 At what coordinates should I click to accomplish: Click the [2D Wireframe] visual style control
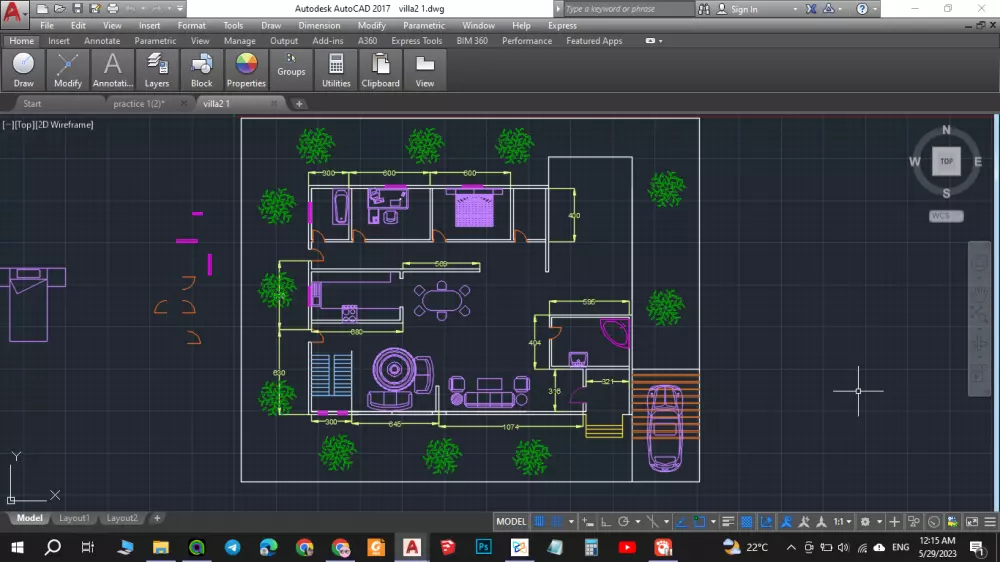(x=64, y=124)
